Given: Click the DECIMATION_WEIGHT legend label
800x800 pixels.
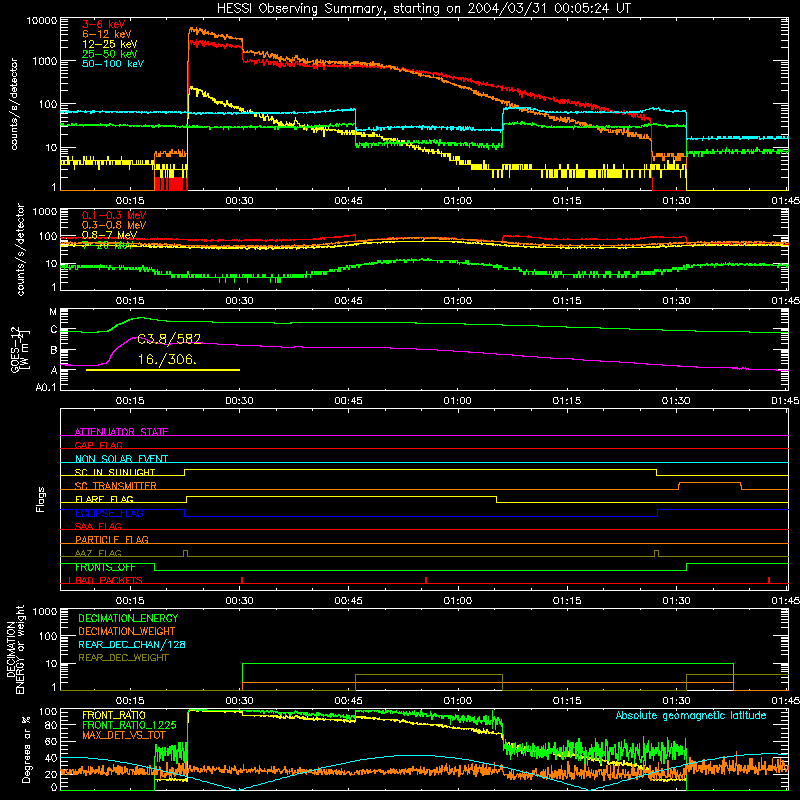Looking at the screenshot, I should [127, 631].
